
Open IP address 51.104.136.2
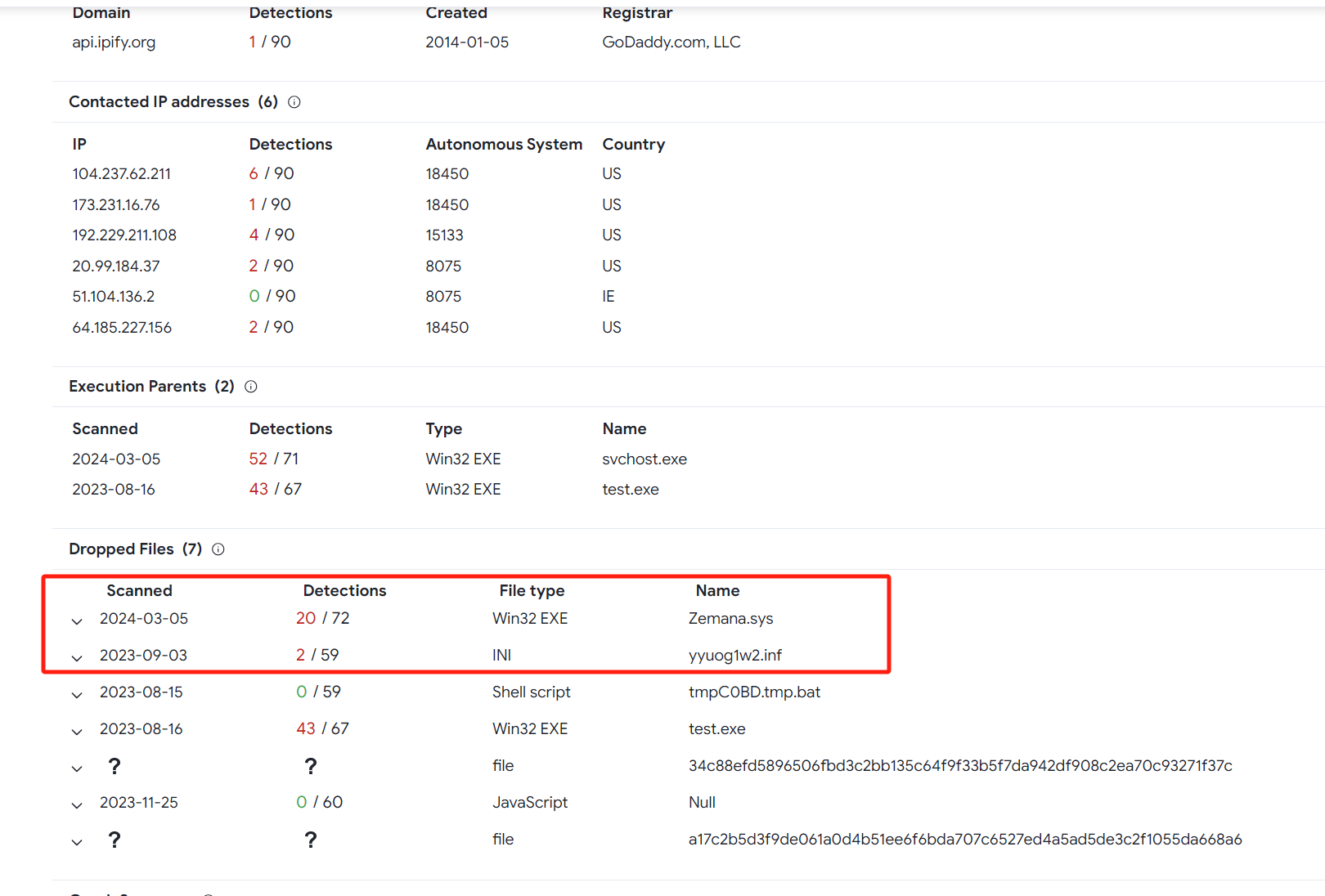(114, 297)
